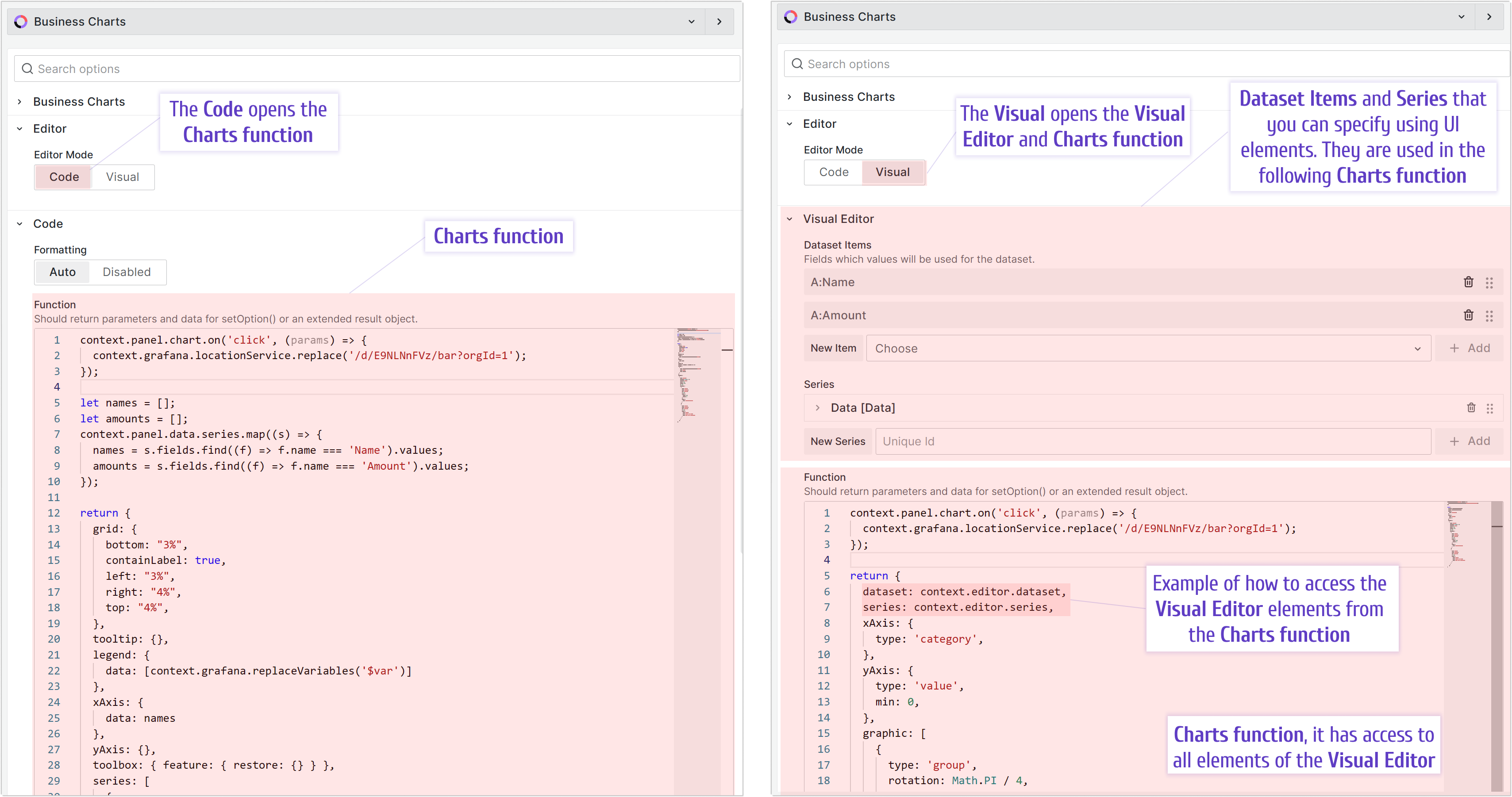Collapse options pane with the right arrow icon

(x=719, y=21)
